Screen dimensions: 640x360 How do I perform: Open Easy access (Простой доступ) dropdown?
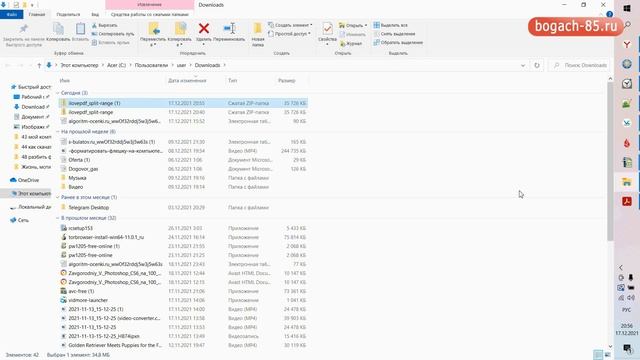(289, 34)
